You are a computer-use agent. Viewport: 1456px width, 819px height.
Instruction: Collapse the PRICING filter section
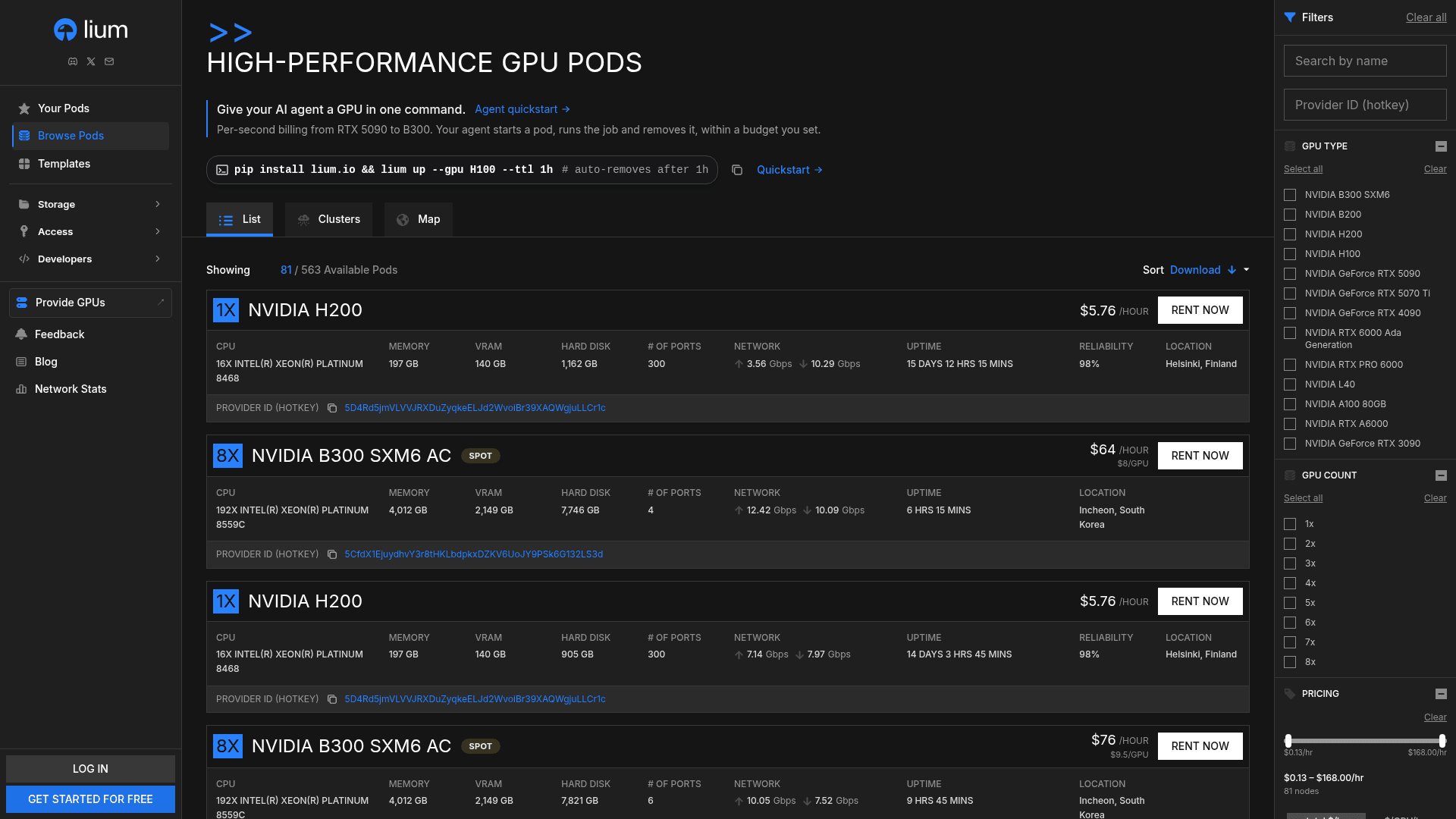1441,694
